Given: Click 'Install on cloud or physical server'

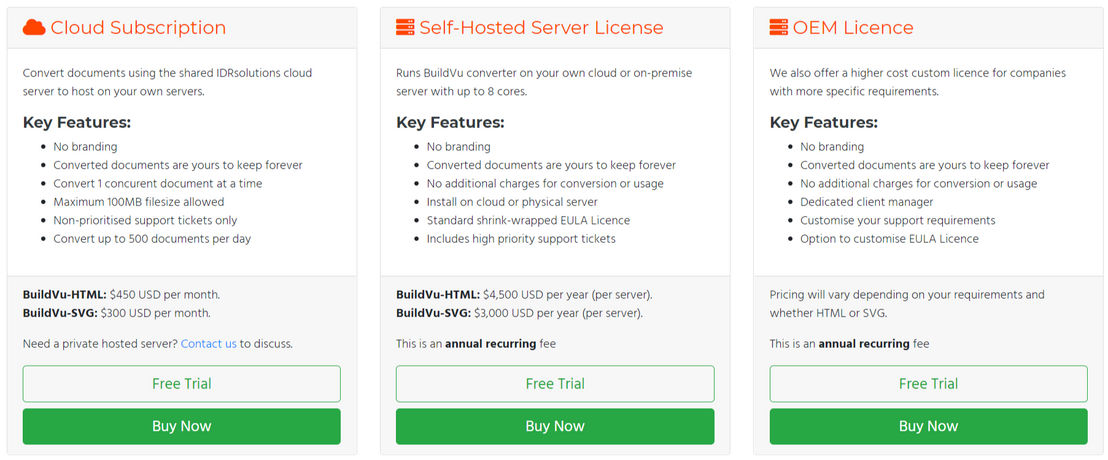Looking at the screenshot, I should (512, 202).
